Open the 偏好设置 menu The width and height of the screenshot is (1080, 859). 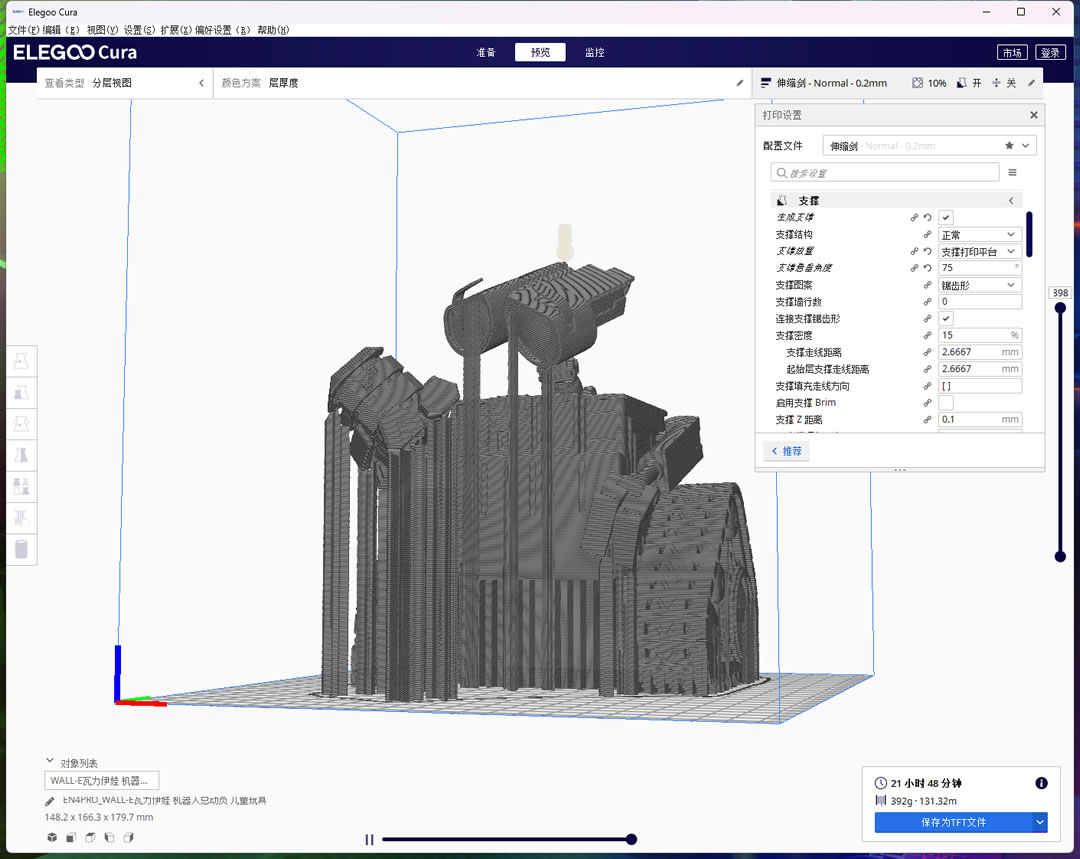tap(222, 30)
